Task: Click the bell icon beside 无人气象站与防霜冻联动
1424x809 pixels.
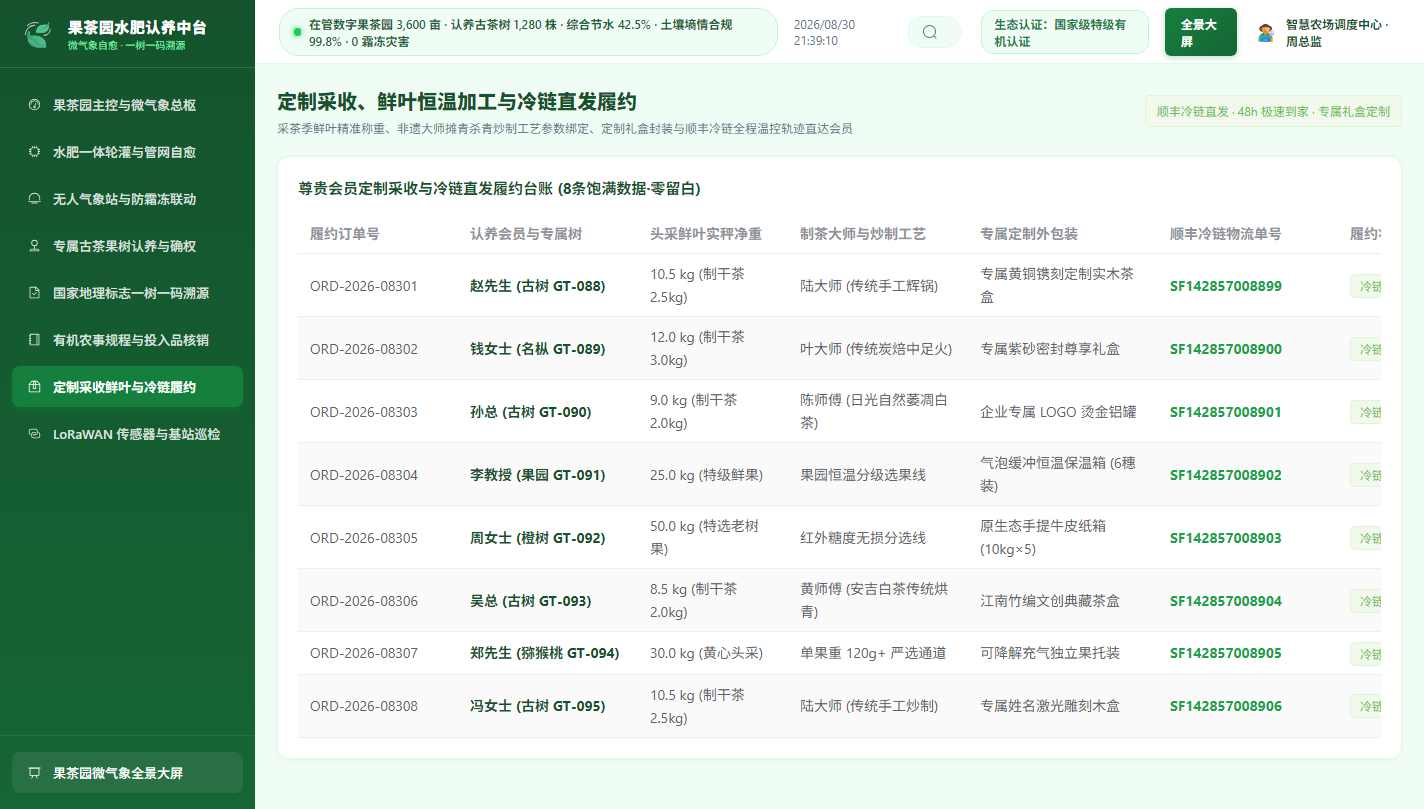Action: (34, 199)
